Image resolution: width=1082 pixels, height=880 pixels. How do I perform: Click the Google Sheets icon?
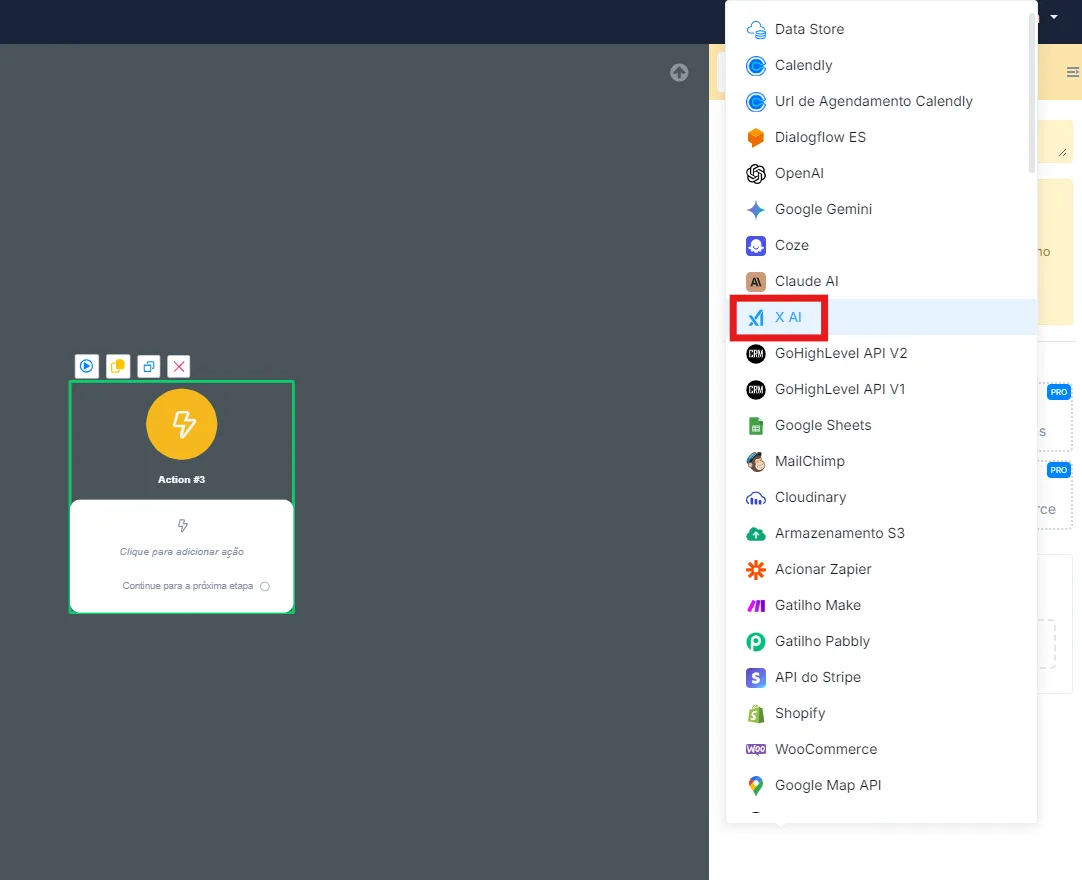click(756, 426)
